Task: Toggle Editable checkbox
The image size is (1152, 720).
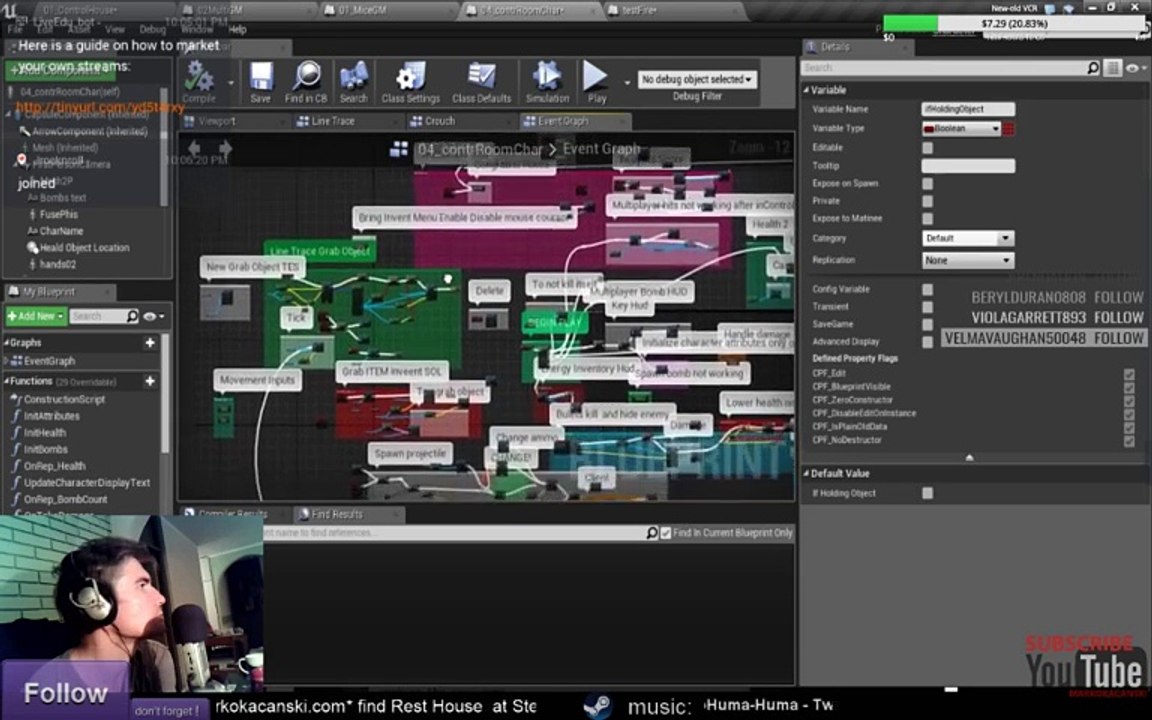Action: [x=928, y=148]
